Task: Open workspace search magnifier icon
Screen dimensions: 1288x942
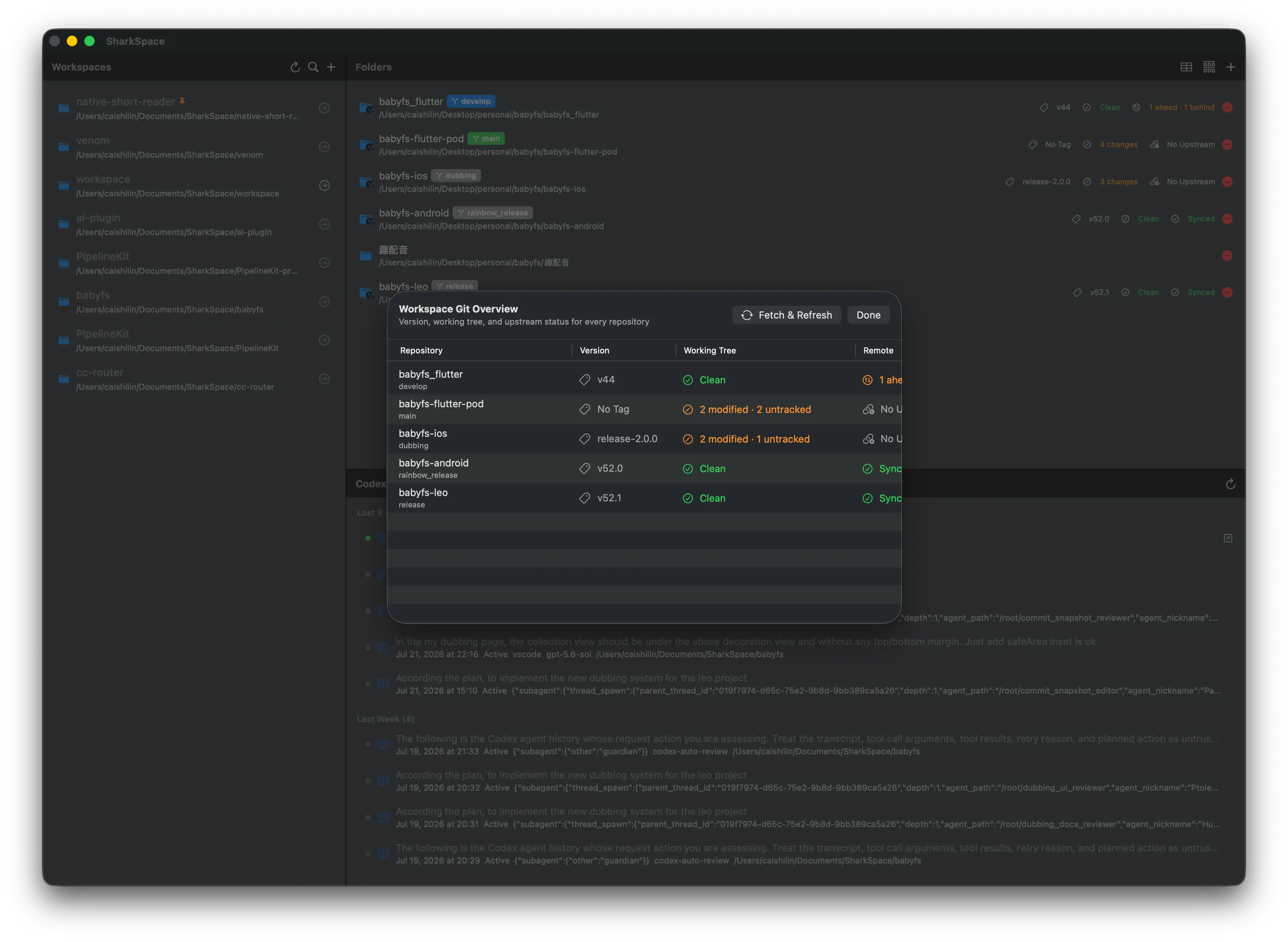Action: [313, 67]
